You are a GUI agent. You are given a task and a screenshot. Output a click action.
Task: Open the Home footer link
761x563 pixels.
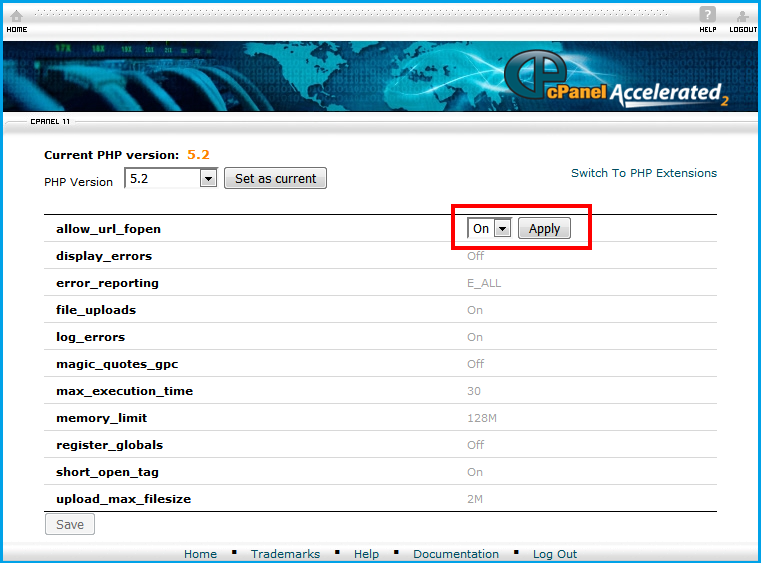point(200,554)
